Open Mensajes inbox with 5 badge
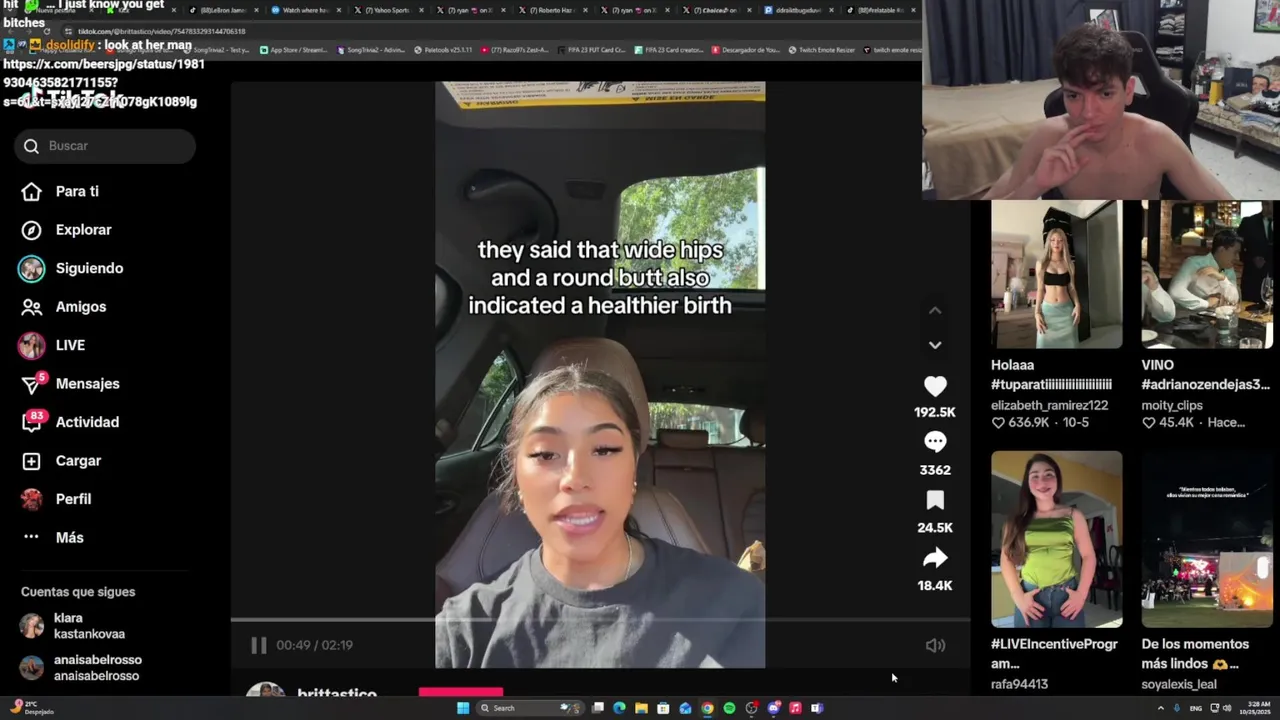 [x=70, y=384]
